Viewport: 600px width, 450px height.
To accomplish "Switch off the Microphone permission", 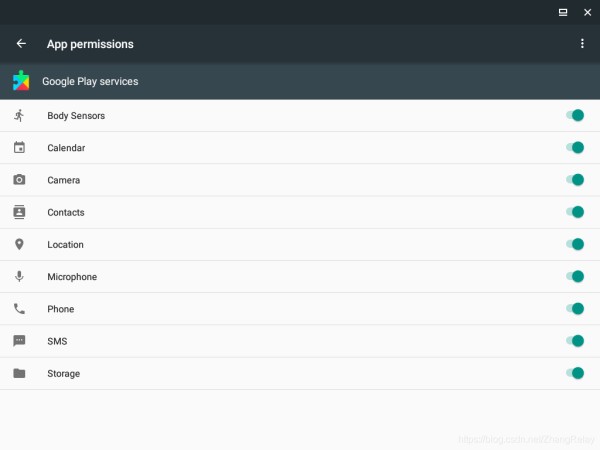I will pyautogui.click(x=575, y=276).
